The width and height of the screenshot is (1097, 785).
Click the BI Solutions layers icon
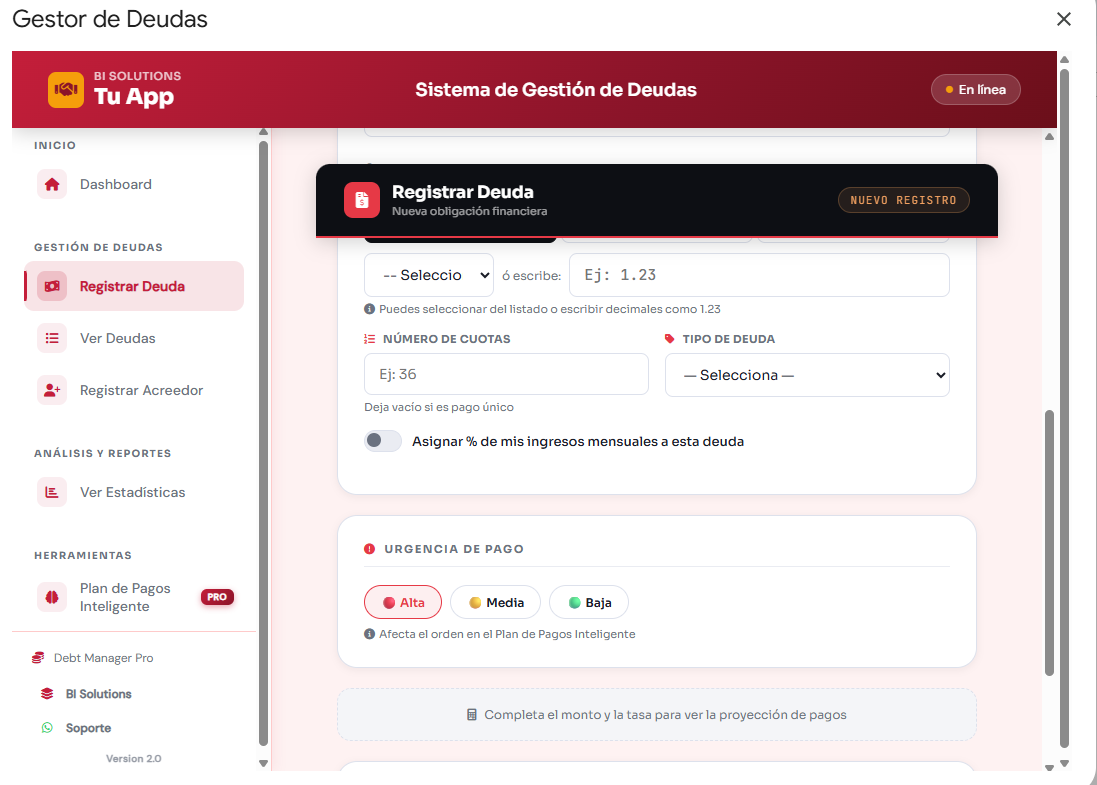pyautogui.click(x=47, y=694)
